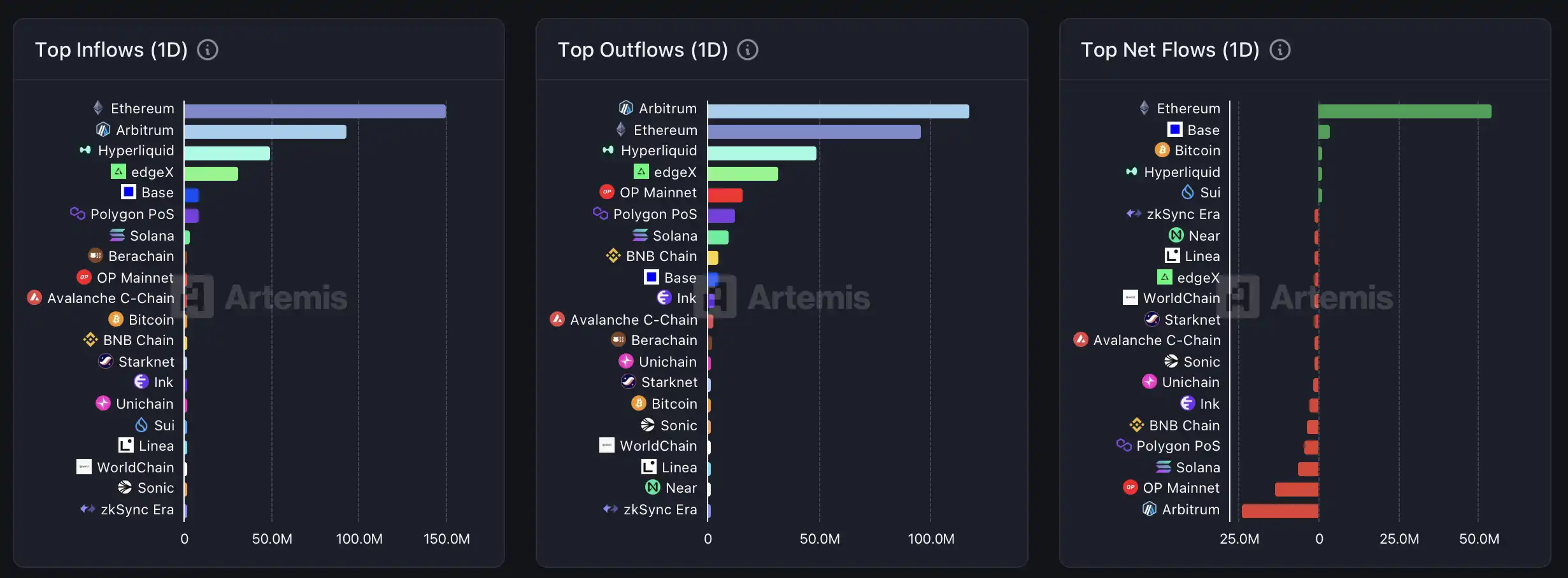This screenshot has height=578, width=1568.
Task: Click the OP Mainnet logo in Top Outflows
Action: (607, 192)
